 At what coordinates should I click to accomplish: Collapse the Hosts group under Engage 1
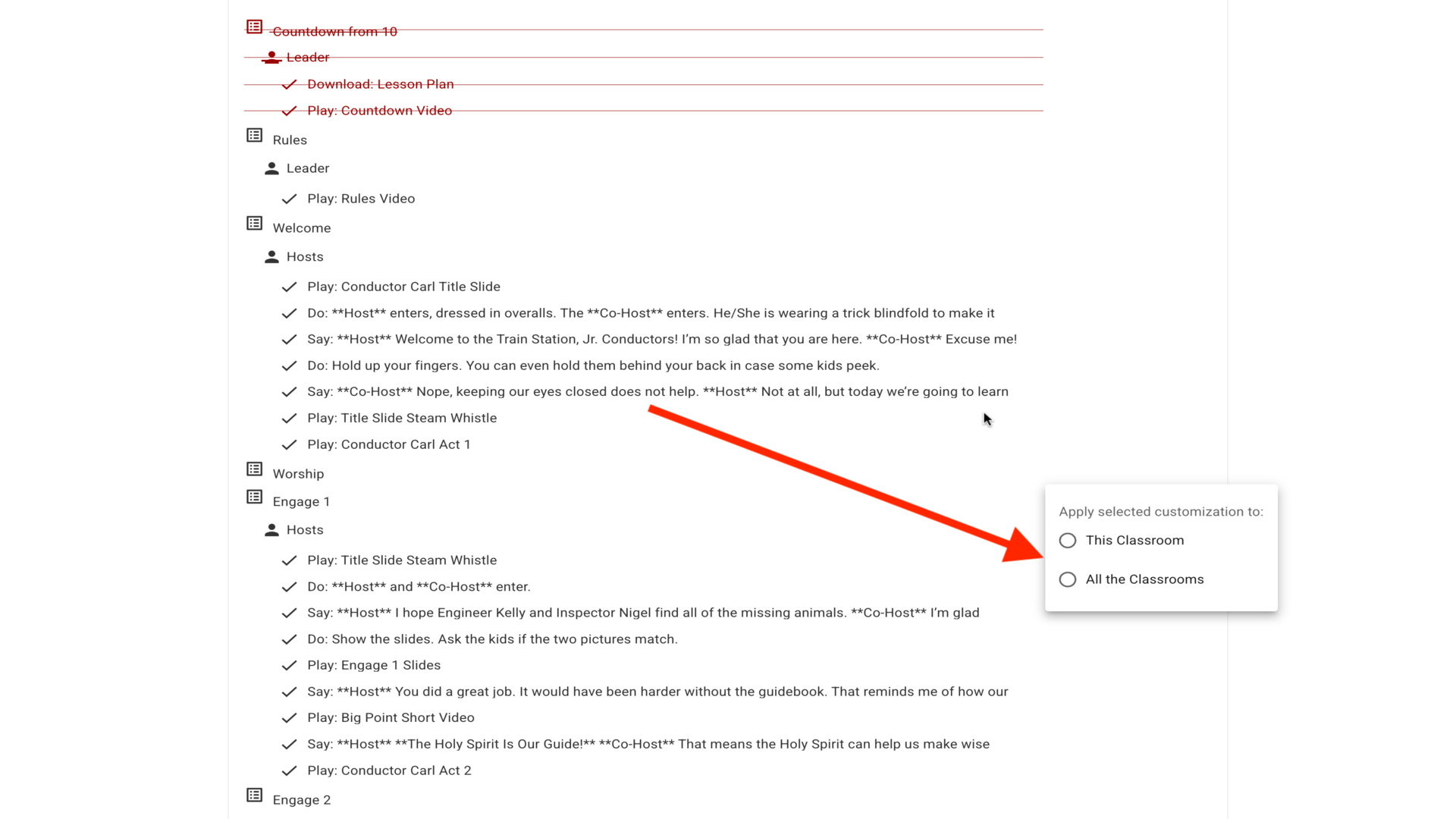(305, 530)
